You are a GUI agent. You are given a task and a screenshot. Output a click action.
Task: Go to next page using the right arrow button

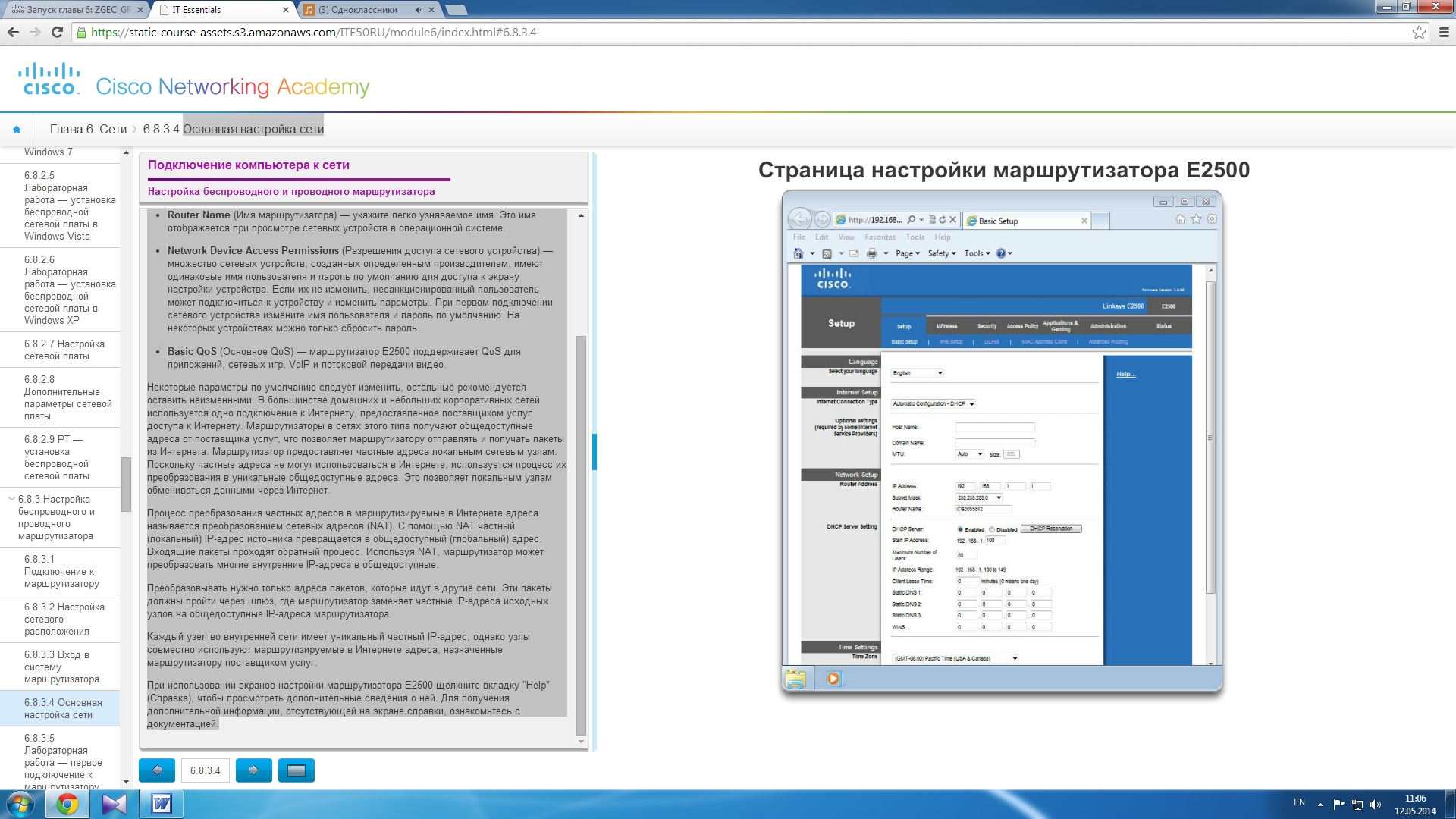pos(254,770)
